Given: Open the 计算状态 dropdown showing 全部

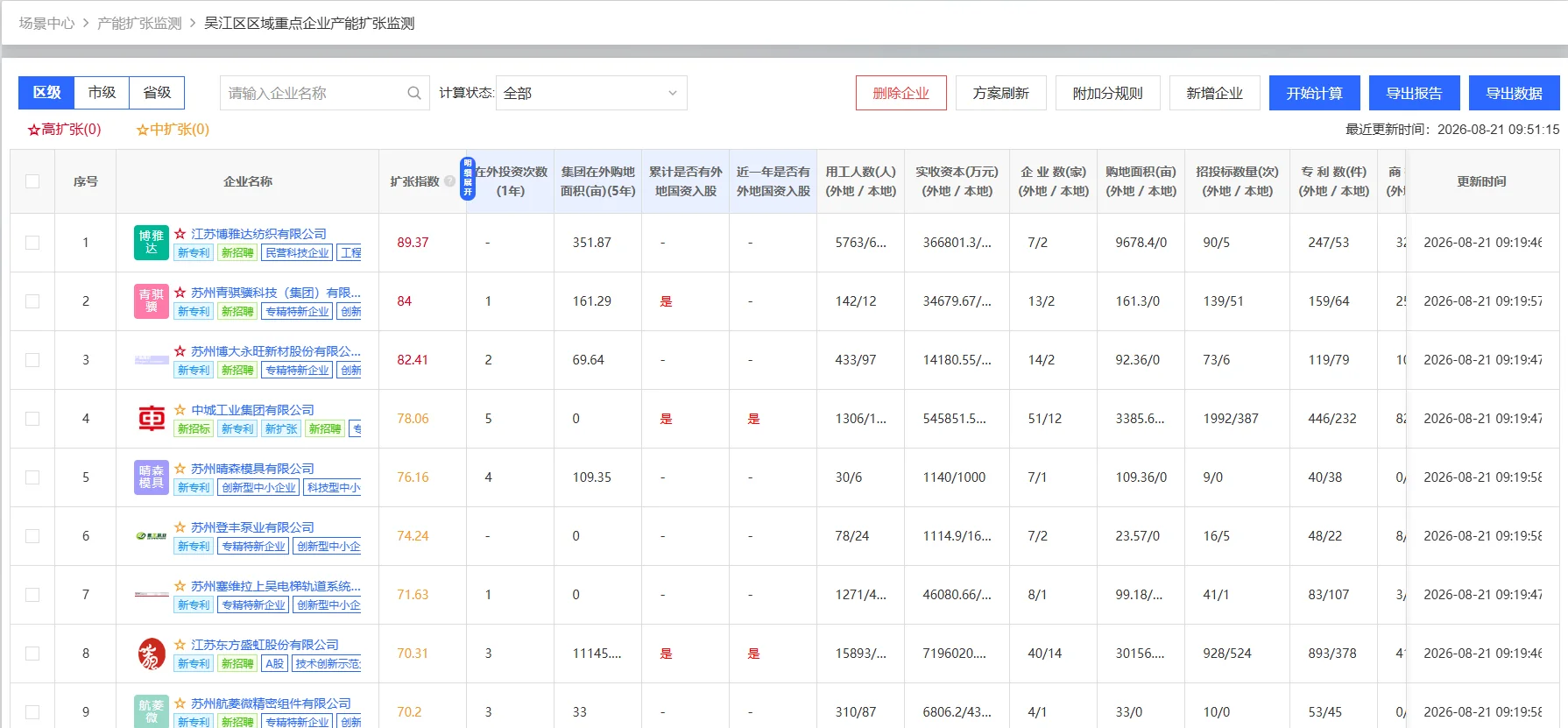Looking at the screenshot, I should click(591, 93).
